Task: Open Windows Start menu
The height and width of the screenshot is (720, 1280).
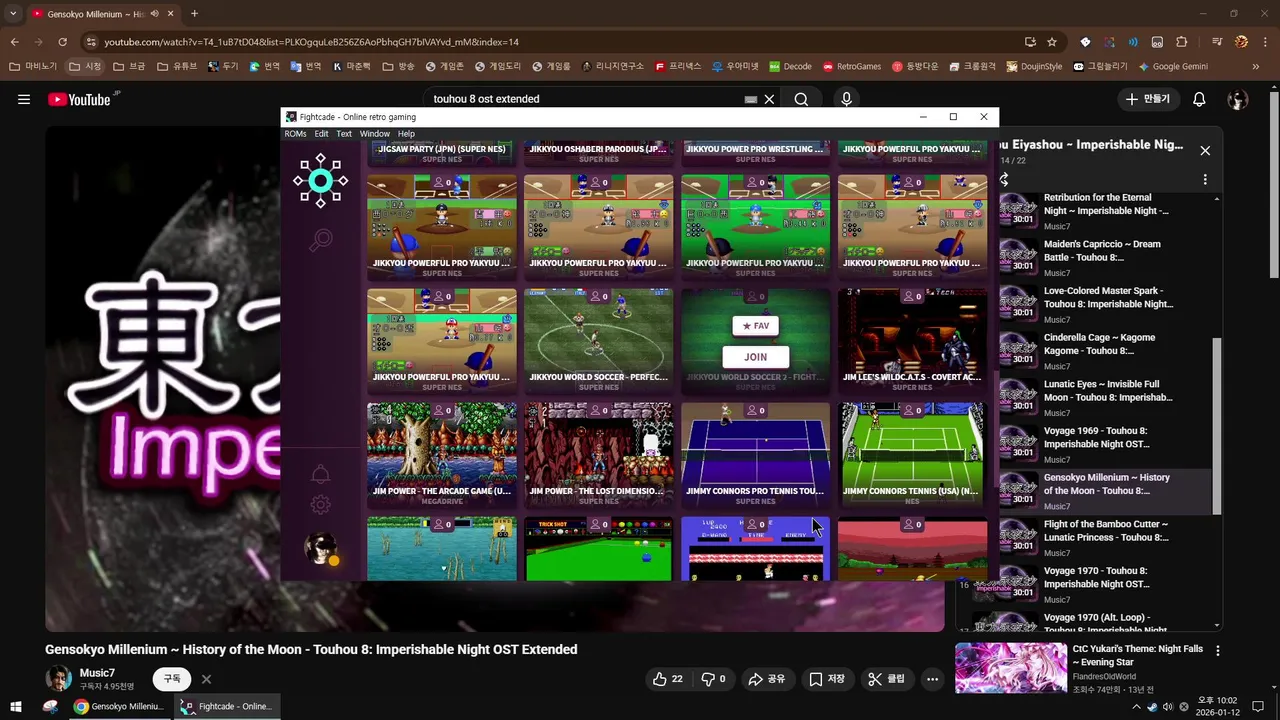Action: (15, 706)
